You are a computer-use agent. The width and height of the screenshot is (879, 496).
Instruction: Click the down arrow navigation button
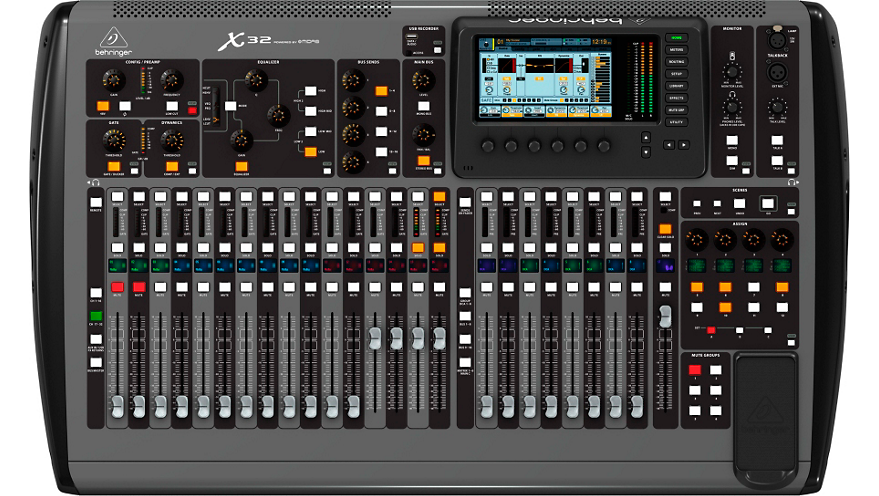pyautogui.click(x=646, y=152)
